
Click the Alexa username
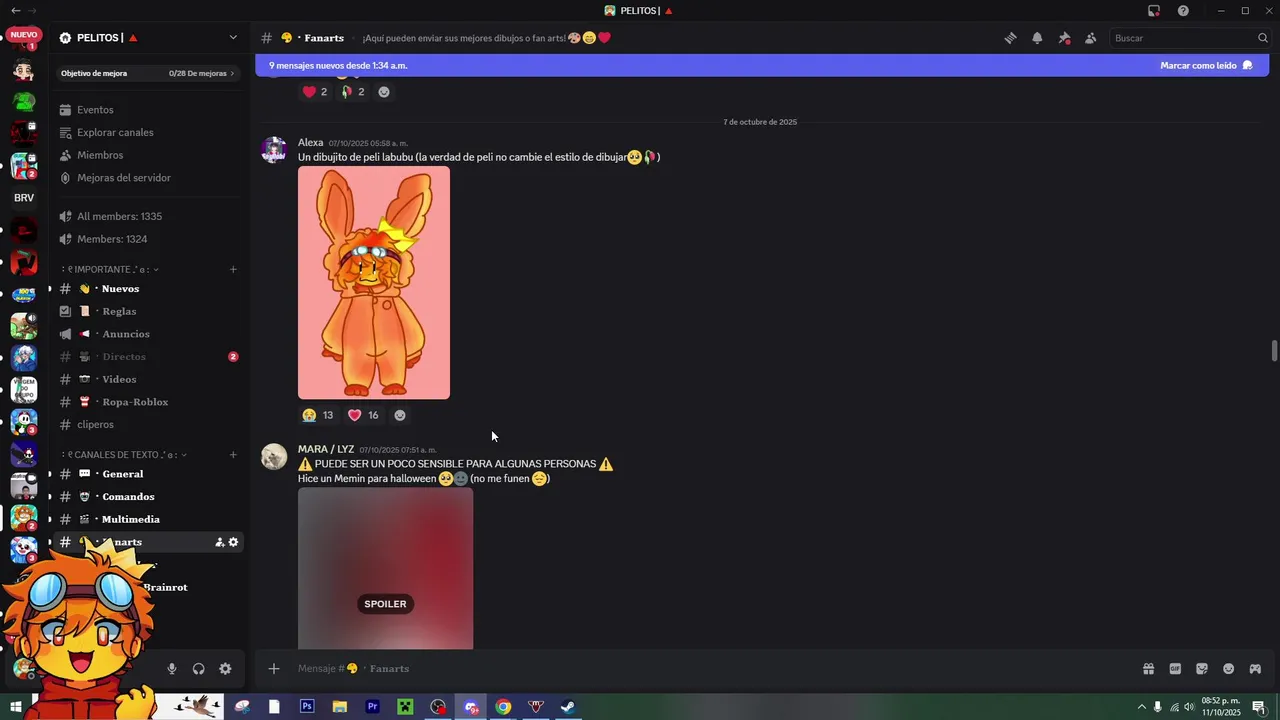tap(311, 143)
